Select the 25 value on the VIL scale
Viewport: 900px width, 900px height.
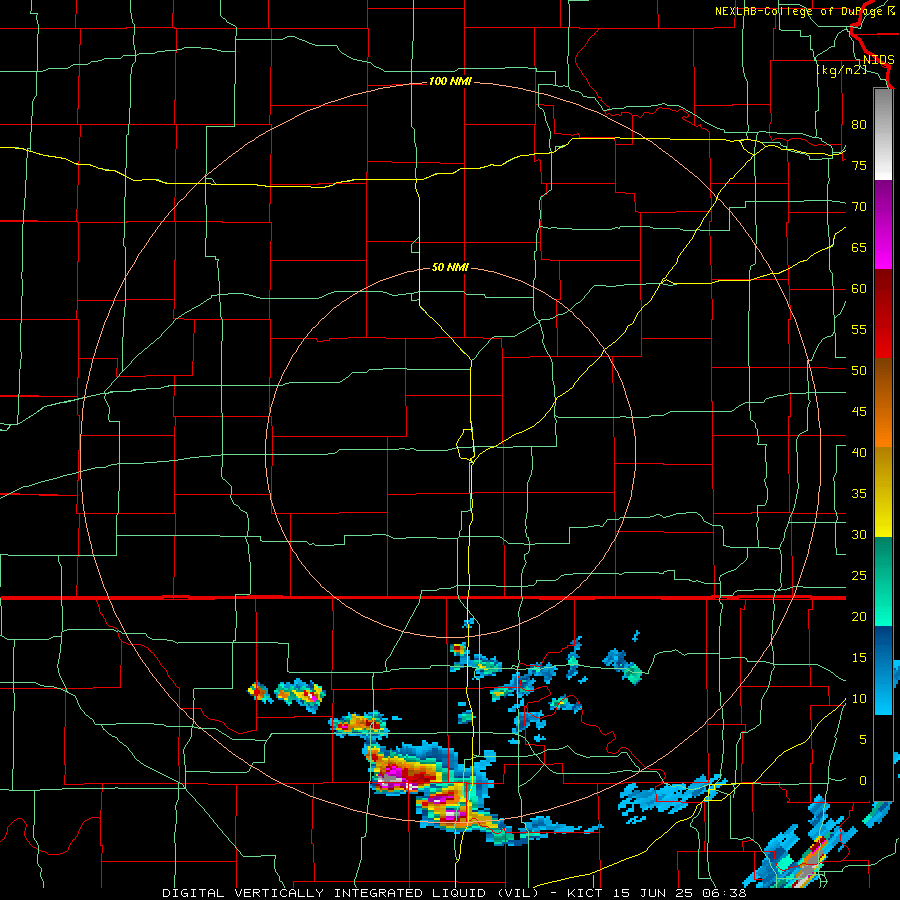tap(859, 576)
